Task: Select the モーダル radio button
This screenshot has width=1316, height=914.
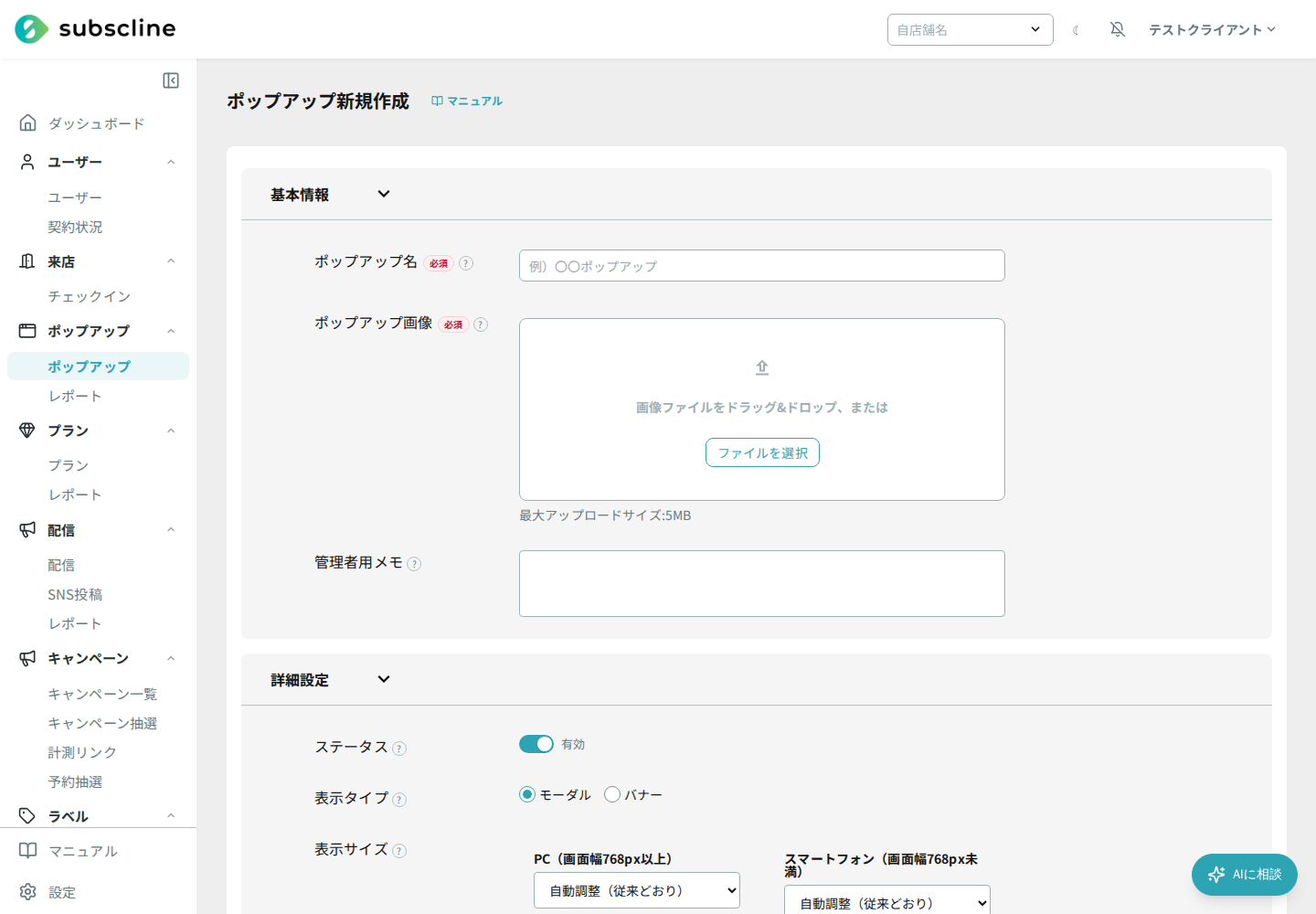Action: click(527, 794)
